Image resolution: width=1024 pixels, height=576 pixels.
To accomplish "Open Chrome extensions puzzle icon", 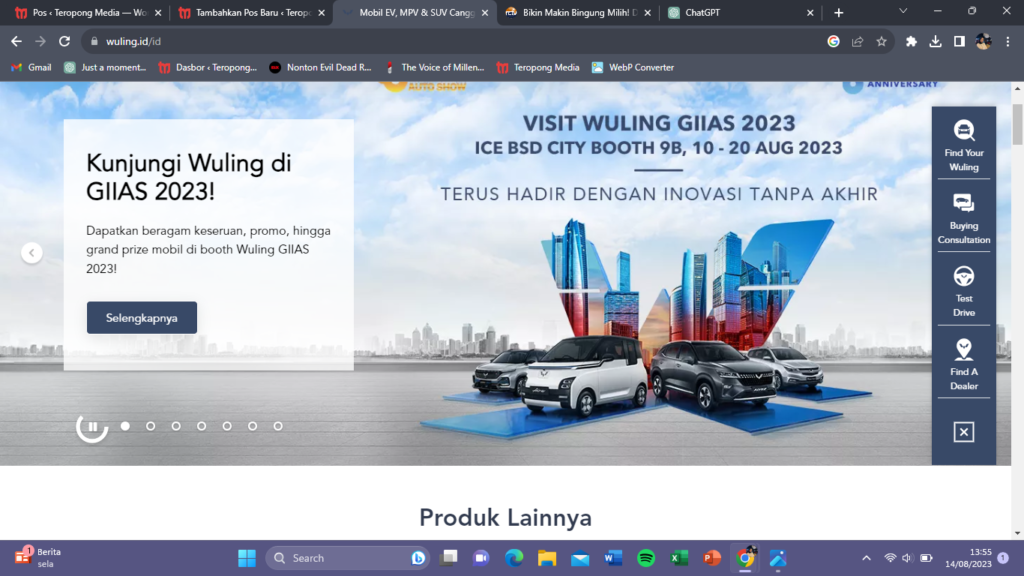I will tap(911, 41).
